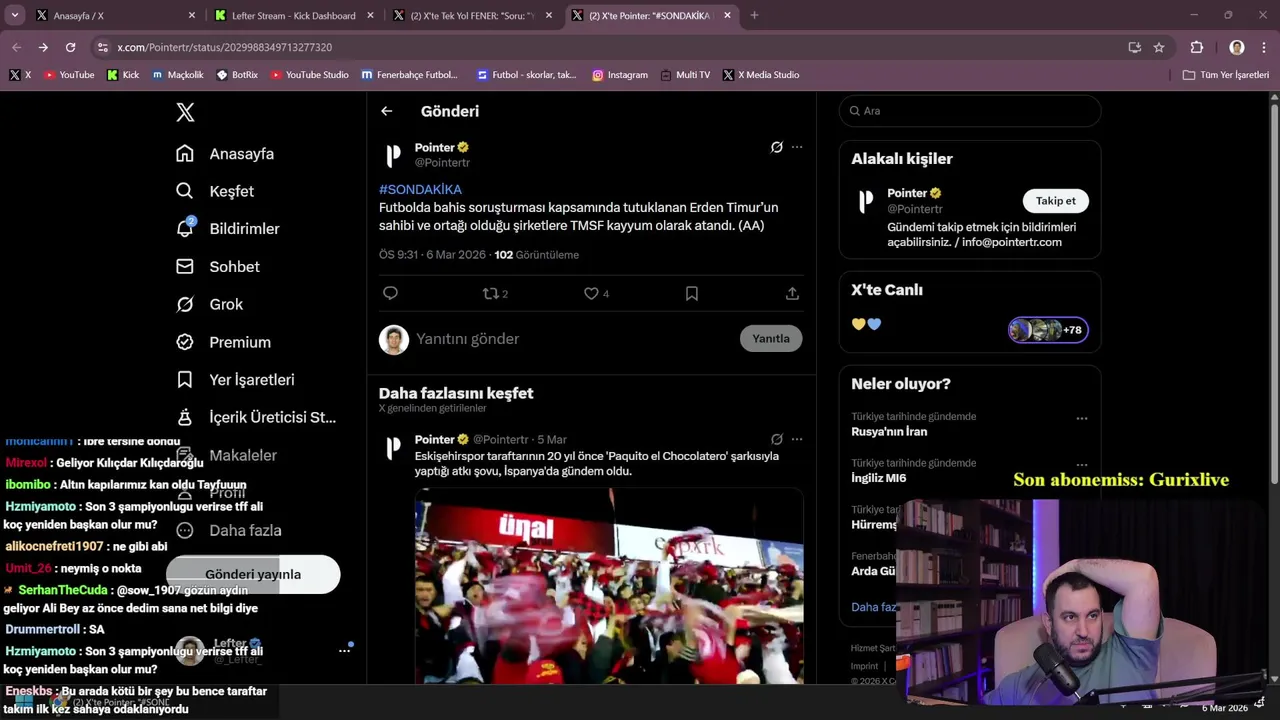Click browser back button

pos(17,47)
